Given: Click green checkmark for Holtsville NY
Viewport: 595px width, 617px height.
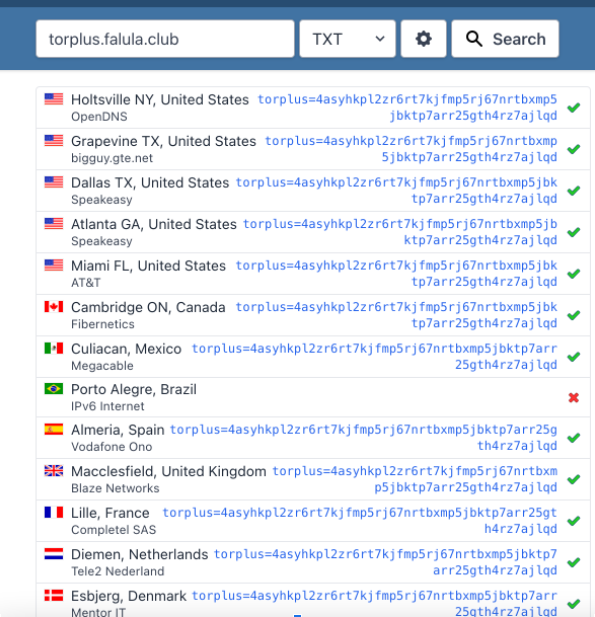Looking at the screenshot, I should 573,107.
